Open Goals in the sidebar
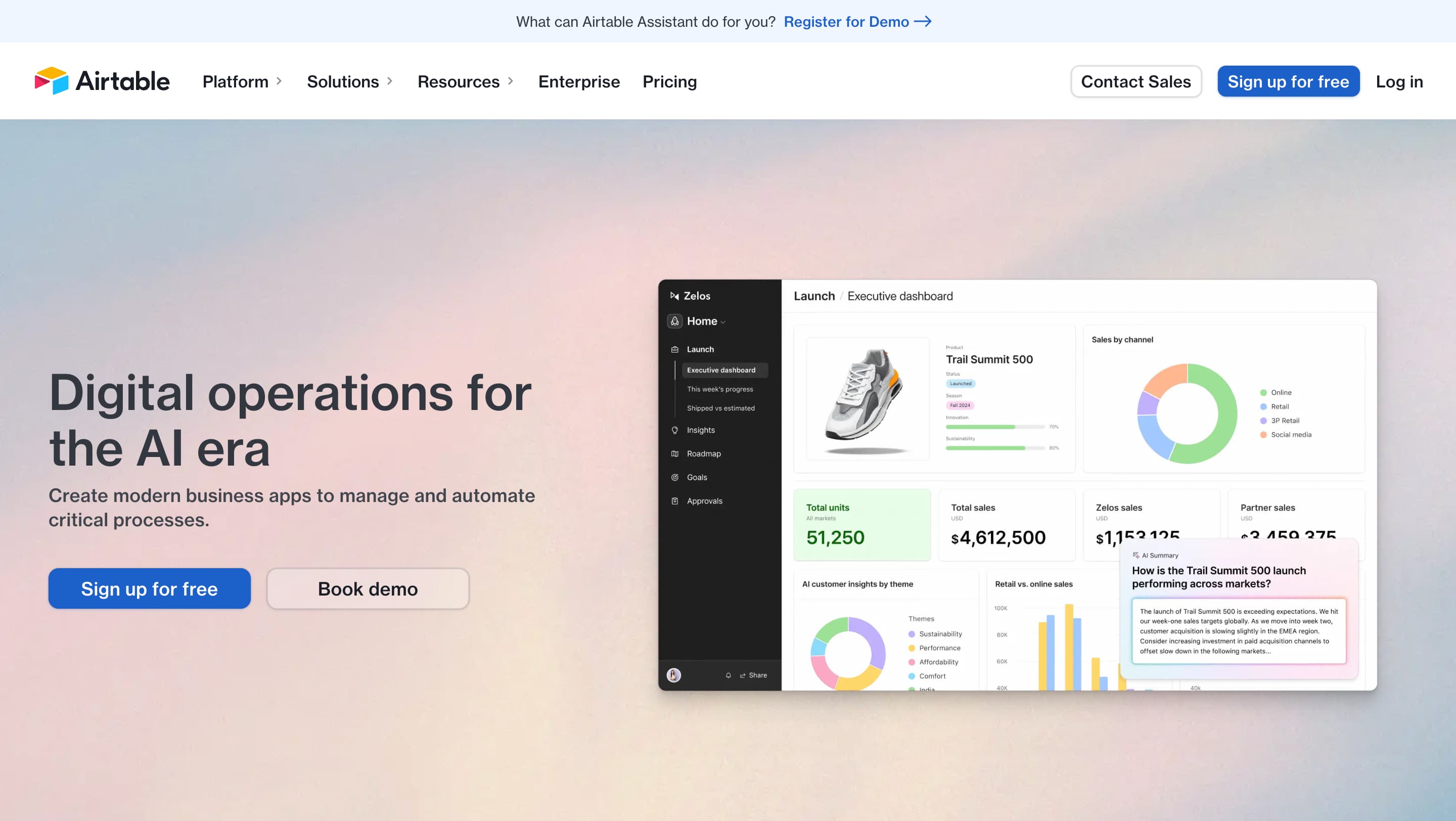This screenshot has width=1456, height=821. [x=697, y=477]
